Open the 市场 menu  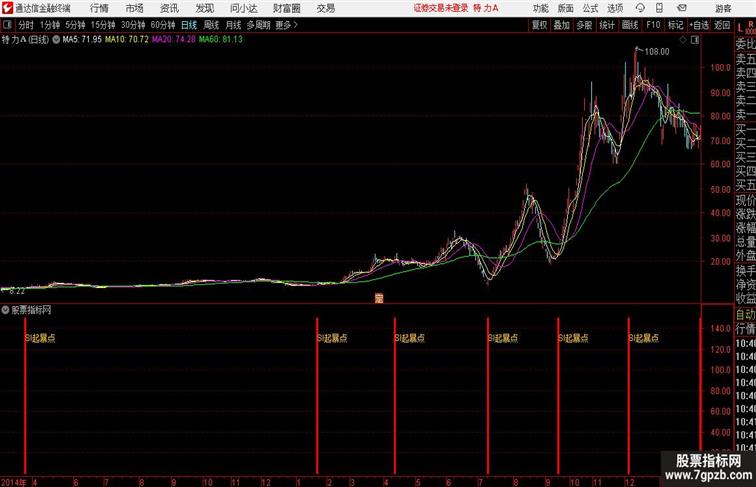pos(135,8)
